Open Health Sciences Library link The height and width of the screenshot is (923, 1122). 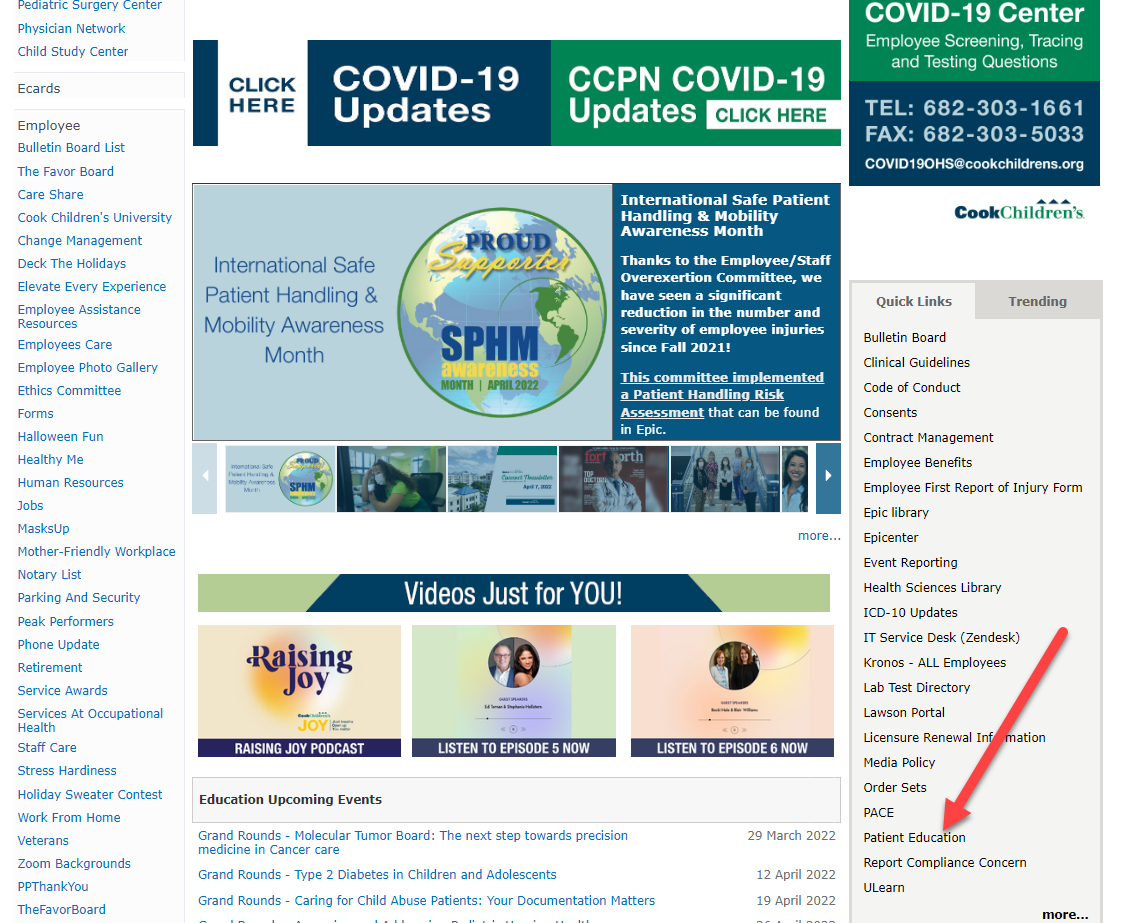click(x=932, y=587)
